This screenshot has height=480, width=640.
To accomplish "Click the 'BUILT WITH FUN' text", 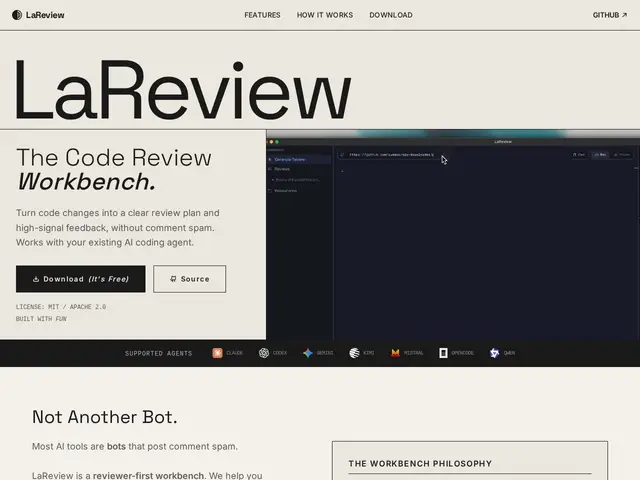I will (41, 319).
